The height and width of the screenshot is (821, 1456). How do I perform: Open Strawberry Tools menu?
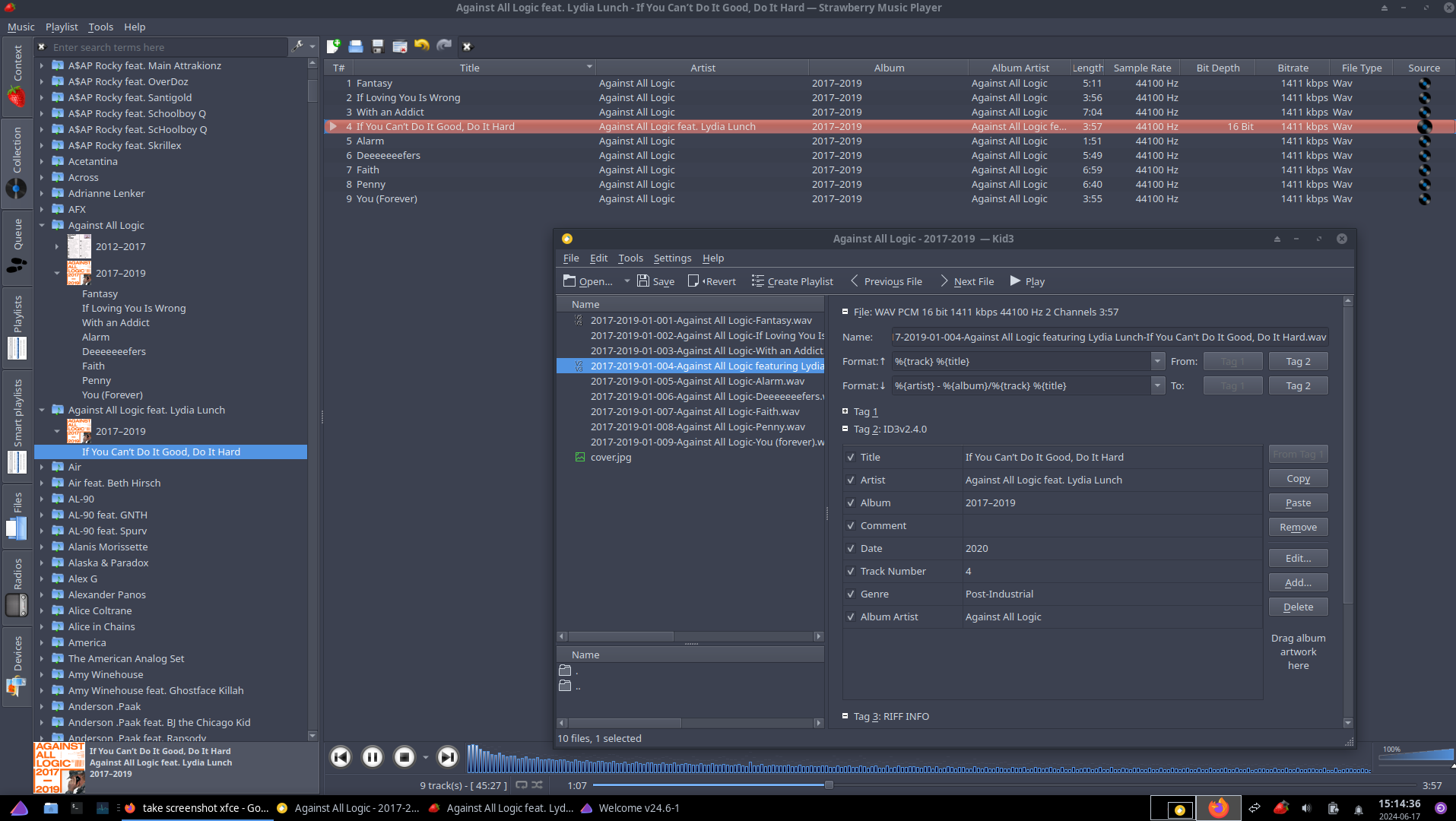100,27
